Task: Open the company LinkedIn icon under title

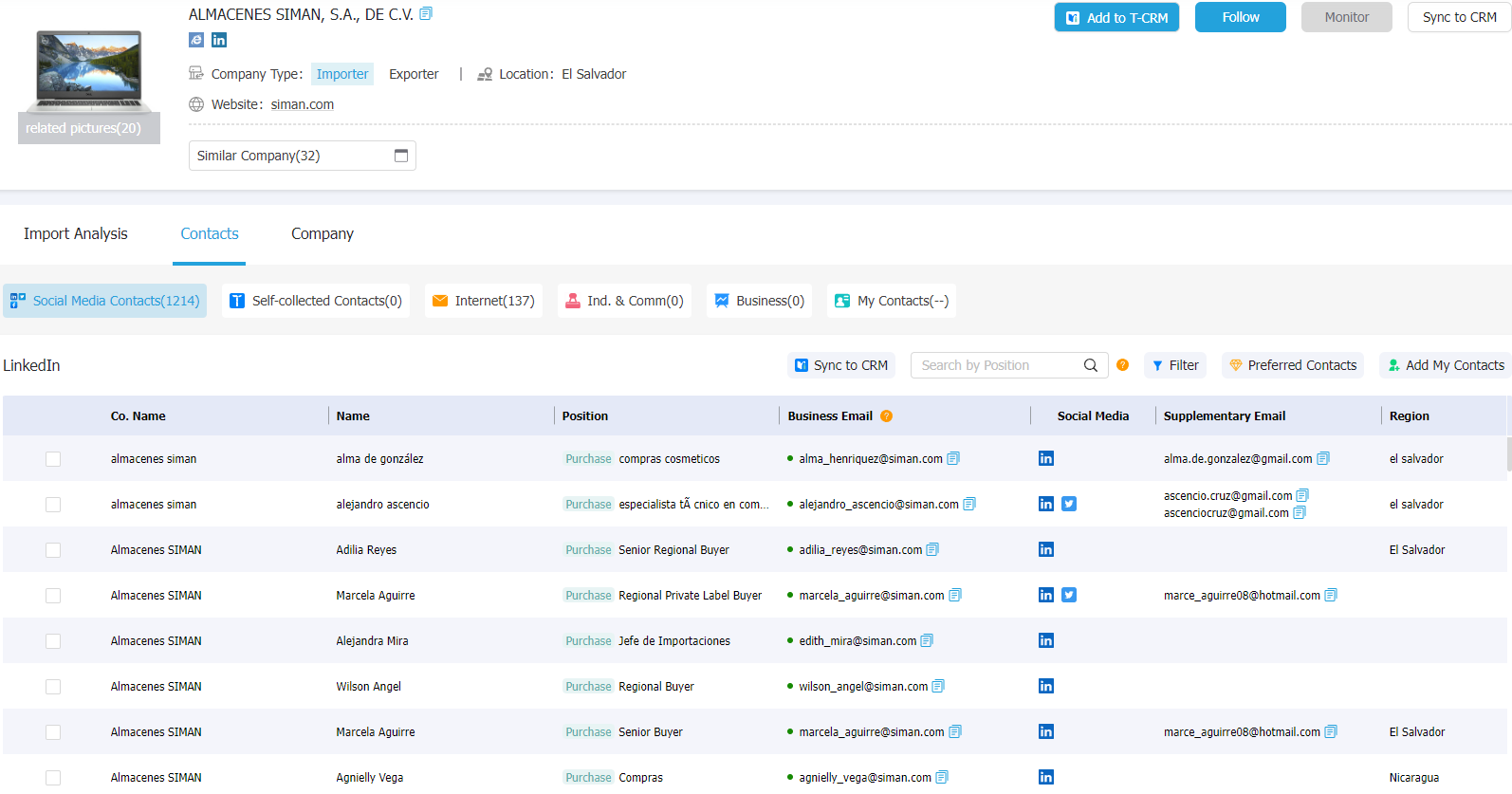Action: coord(219,40)
